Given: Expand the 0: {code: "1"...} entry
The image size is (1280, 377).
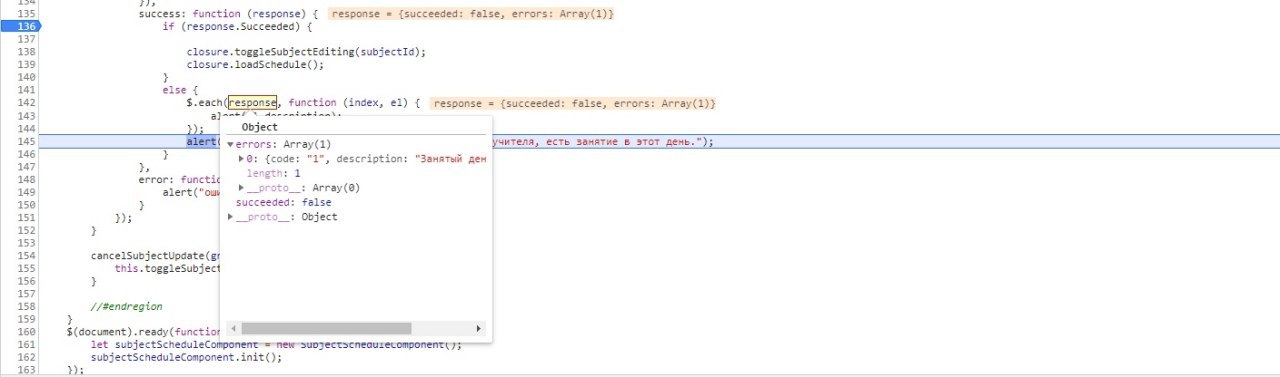Looking at the screenshot, I should [x=241, y=159].
